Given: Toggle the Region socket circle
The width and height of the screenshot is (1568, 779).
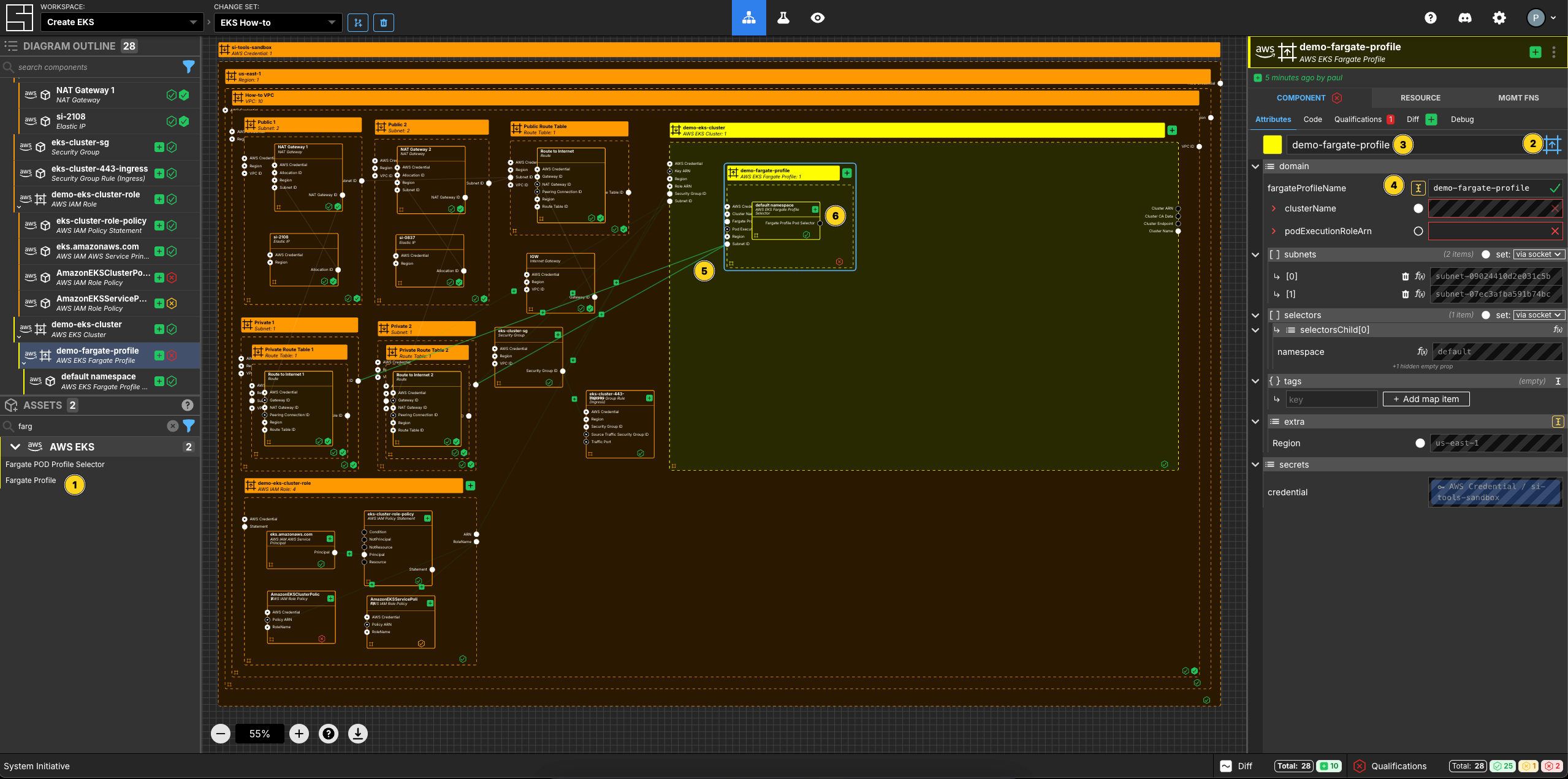Looking at the screenshot, I should (1420, 443).
